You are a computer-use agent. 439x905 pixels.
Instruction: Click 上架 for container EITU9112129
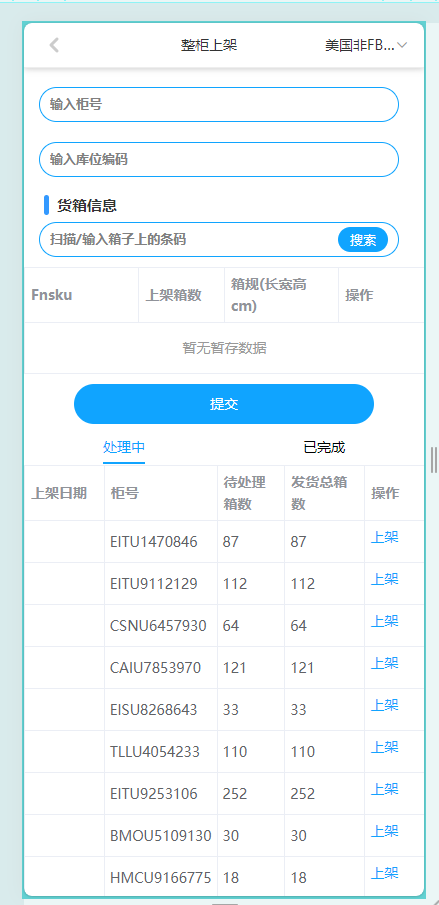[384, 579]
